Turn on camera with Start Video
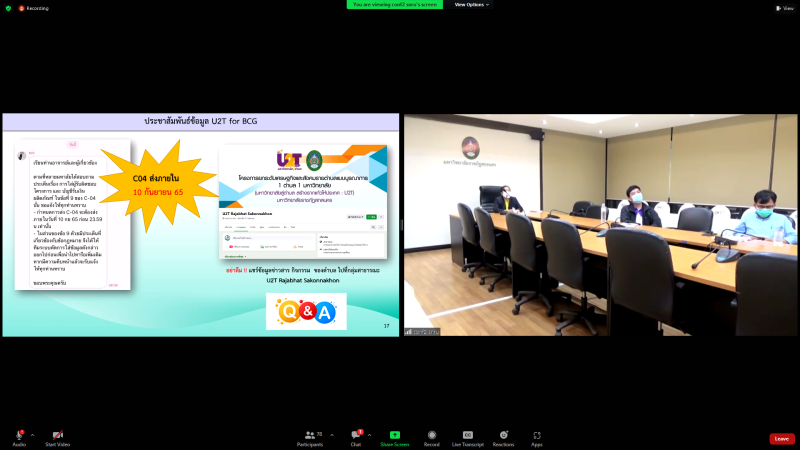Image resolution: width=800 pixels, height=450 pixels. pos(57,437)
